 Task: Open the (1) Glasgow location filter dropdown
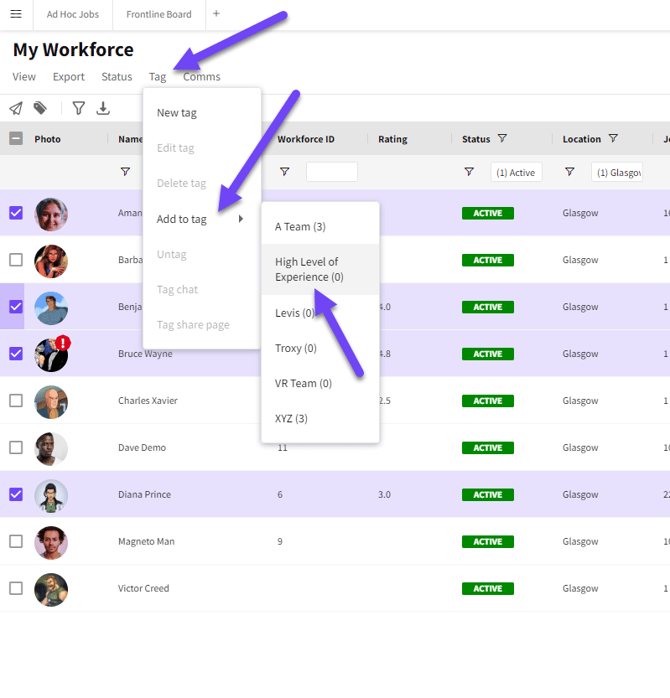click(617, 172)
